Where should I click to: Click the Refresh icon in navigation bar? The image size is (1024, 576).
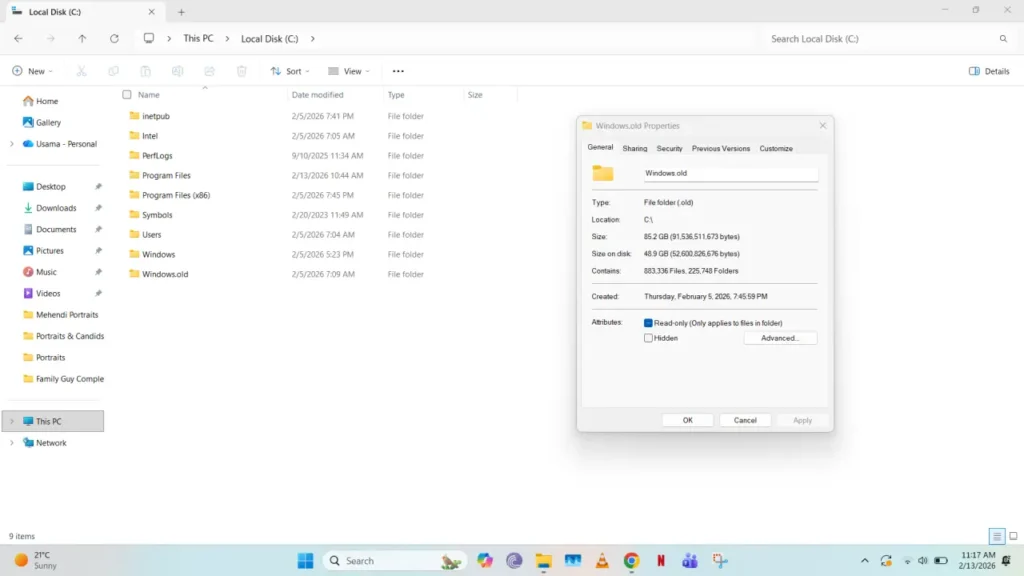(x=114, y=39)
